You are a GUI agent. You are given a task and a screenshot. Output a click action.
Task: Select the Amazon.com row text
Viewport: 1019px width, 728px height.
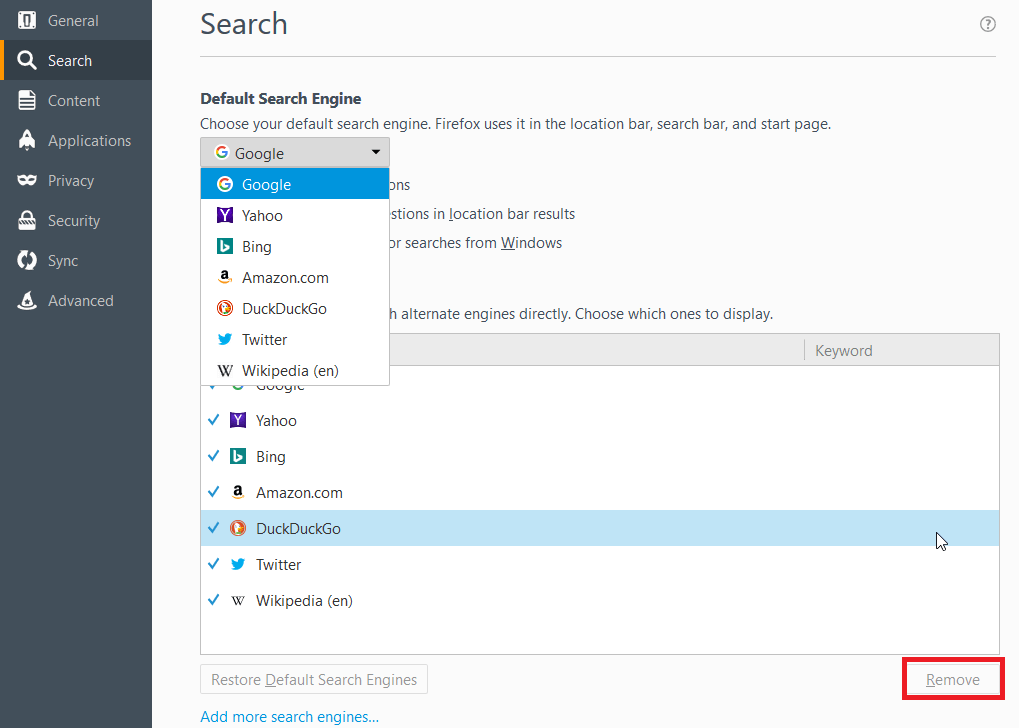coord(299,493)
